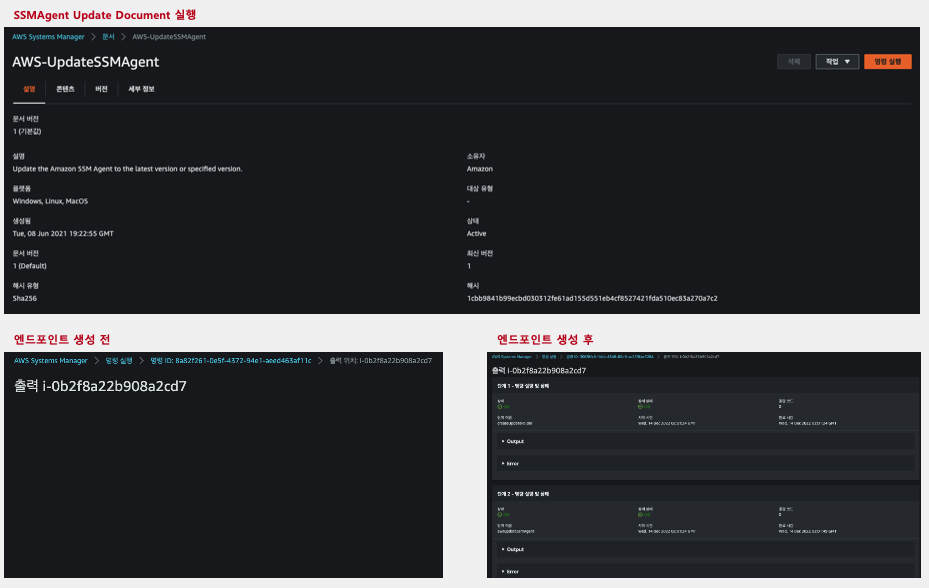Click 명령 실행 breadcrumb in endpoint-before panel
The height and width of the screenshot is (588, 929).
(118, 360)
